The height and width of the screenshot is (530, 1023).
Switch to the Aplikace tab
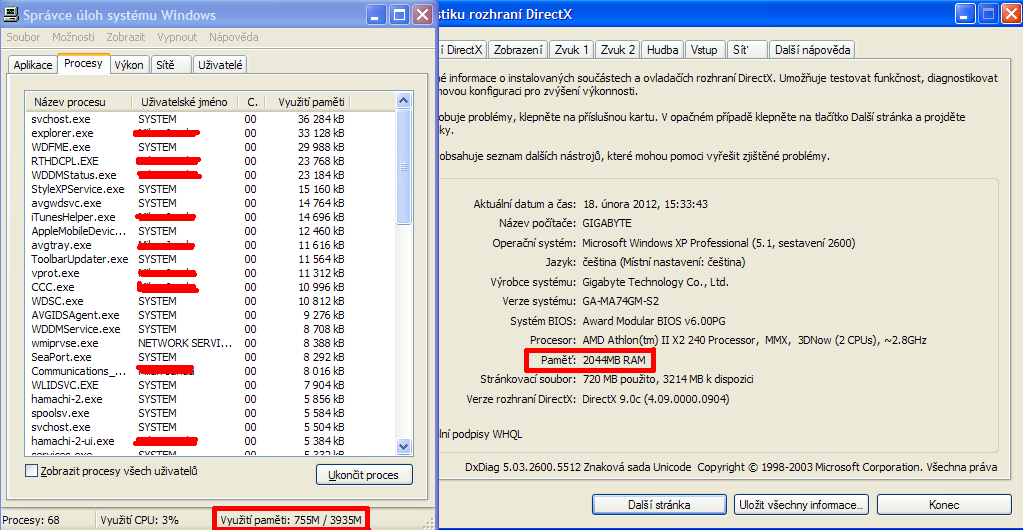[x=33, y=65]
